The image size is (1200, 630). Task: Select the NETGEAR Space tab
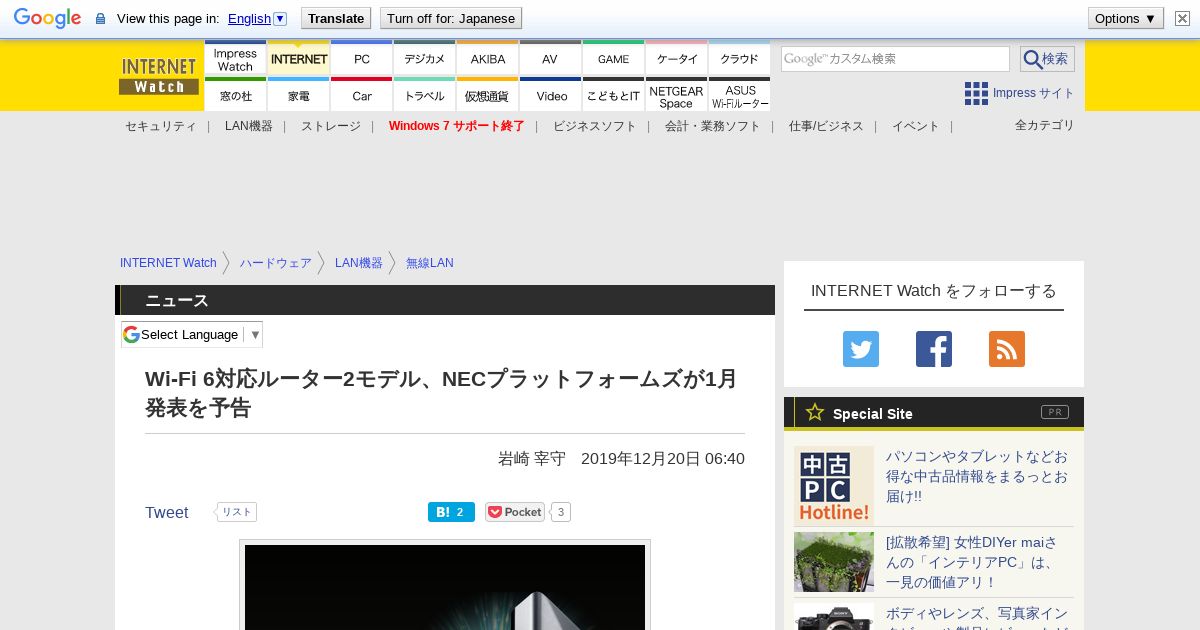[676, 95]
